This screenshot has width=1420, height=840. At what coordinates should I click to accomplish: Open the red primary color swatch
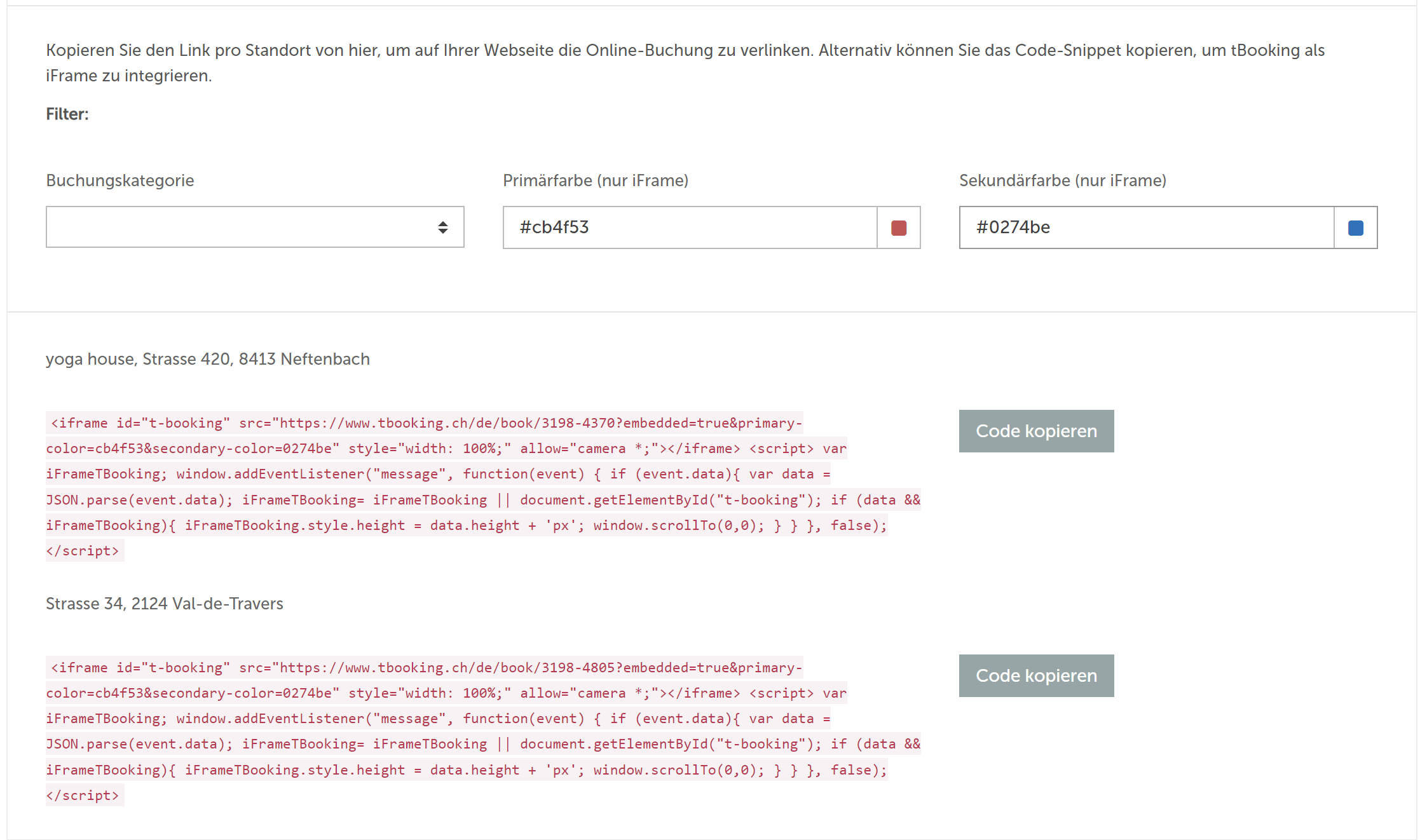[899, 227]
